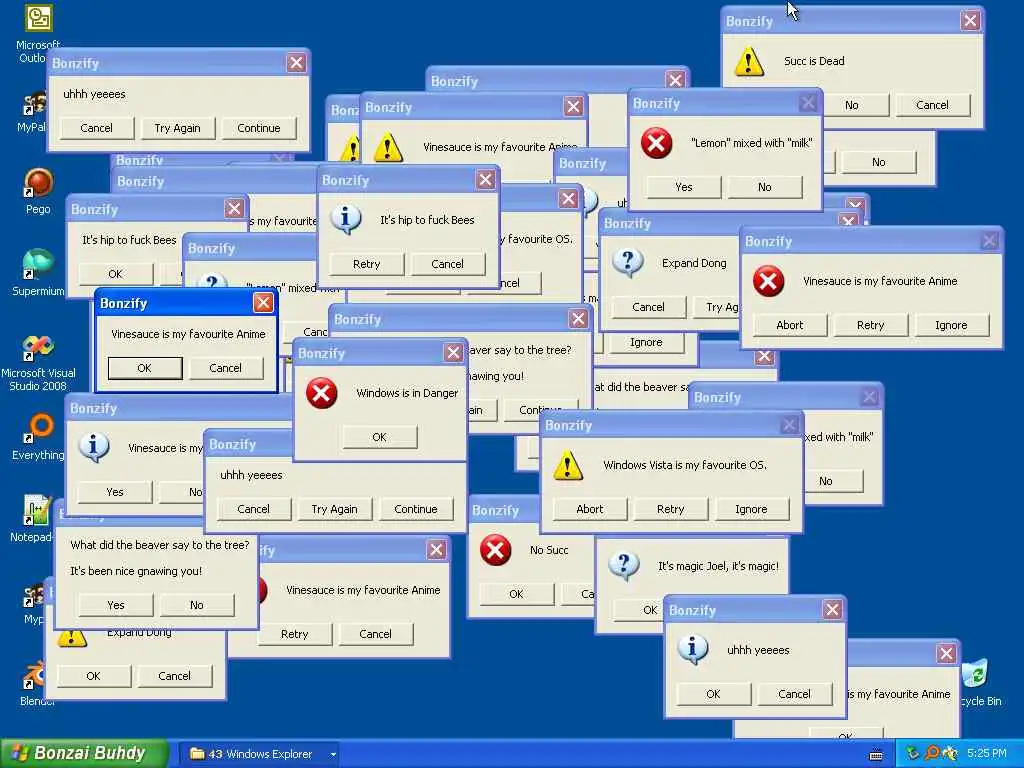Click OK in Windows is in Danger dialog
Screen dimensions: 1024x768
(x=379, y=438)
